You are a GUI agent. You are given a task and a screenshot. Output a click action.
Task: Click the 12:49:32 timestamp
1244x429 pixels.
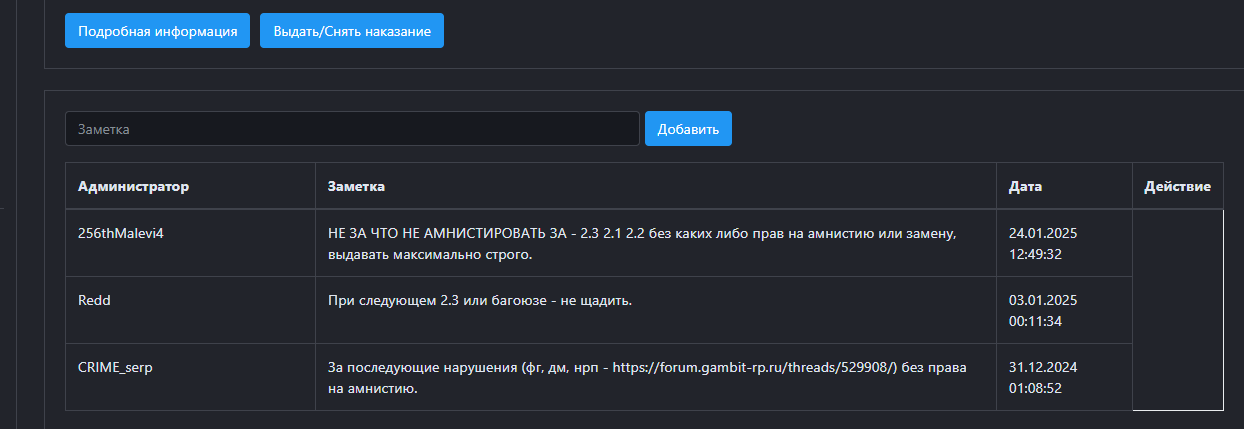coord(1035,254)
